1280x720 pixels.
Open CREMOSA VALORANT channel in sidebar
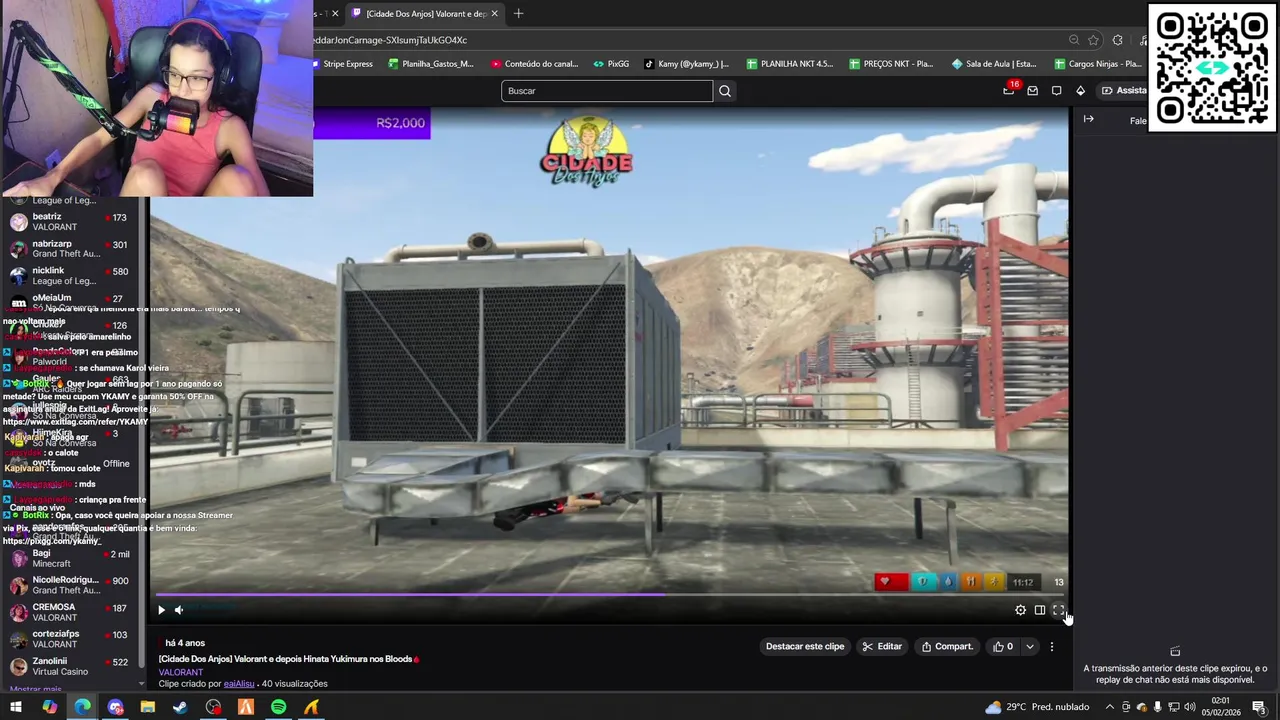70,612
